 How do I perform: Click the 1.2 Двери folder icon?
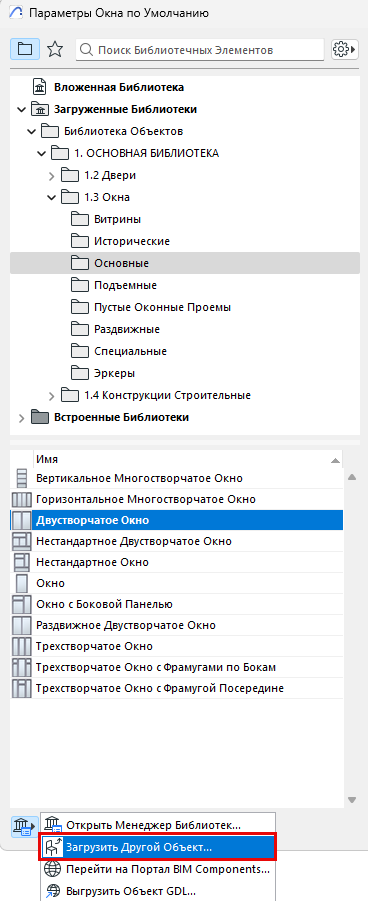[70, 175]
